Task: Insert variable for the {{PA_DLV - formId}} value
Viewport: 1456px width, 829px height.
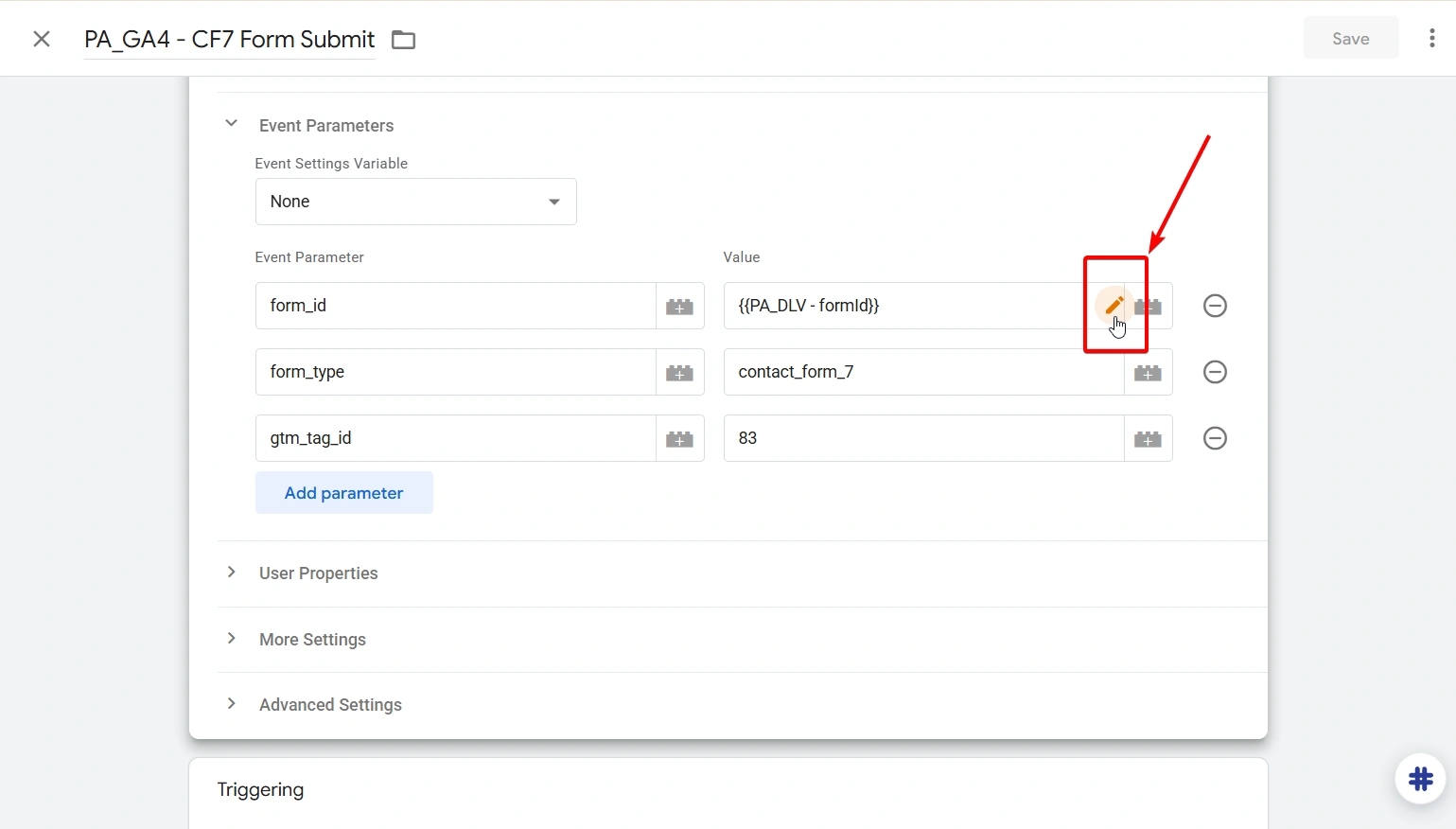Action: pyautogui.click(x=1148, y=306)
